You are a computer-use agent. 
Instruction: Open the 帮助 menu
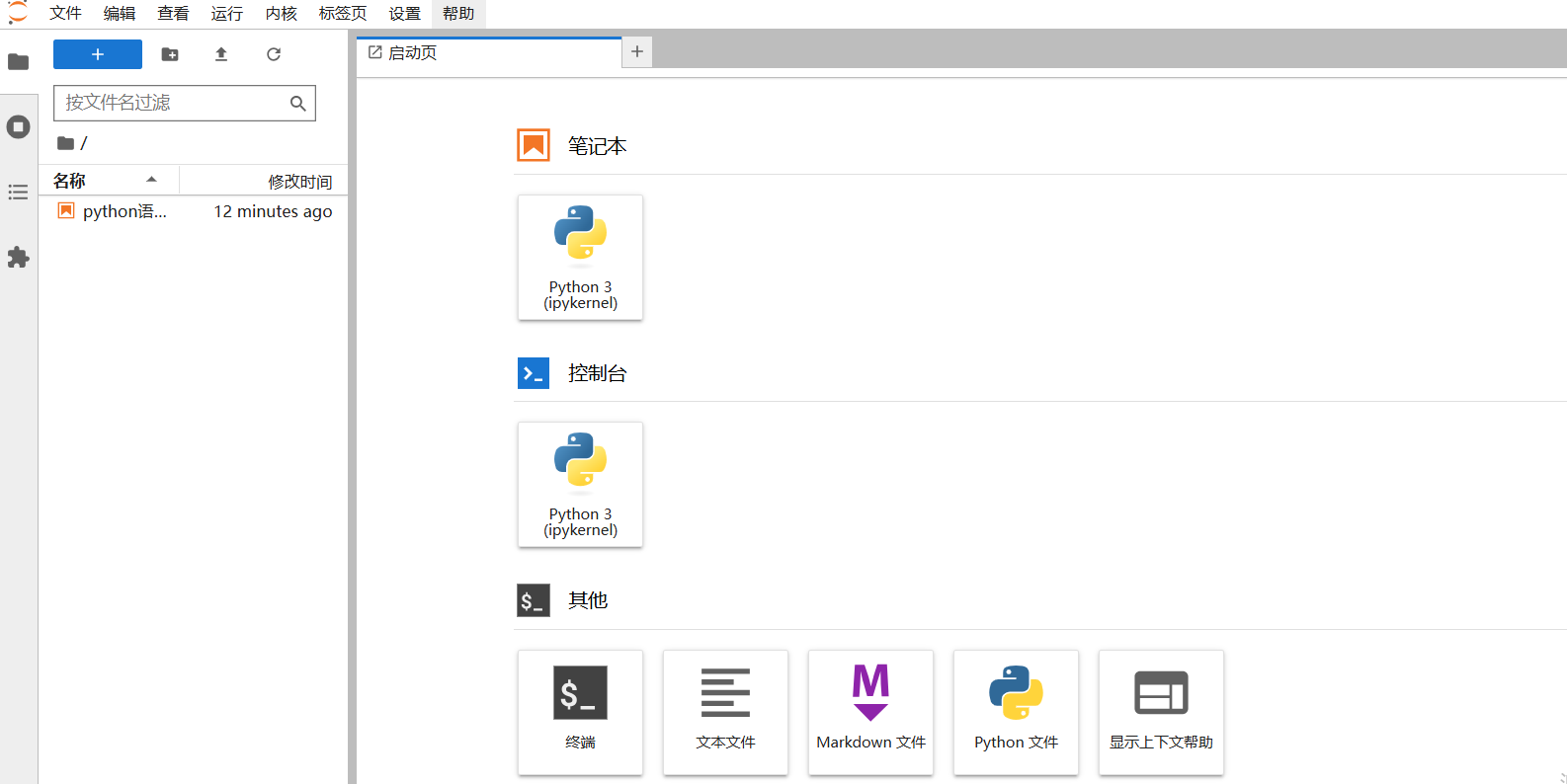point(458,13)
